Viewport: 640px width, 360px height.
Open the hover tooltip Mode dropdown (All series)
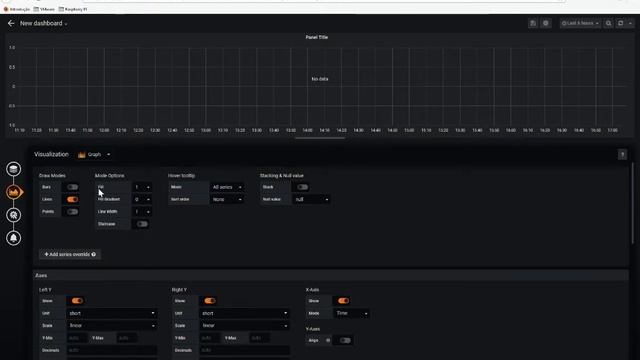pyautogui.click(x=227, y=187)
